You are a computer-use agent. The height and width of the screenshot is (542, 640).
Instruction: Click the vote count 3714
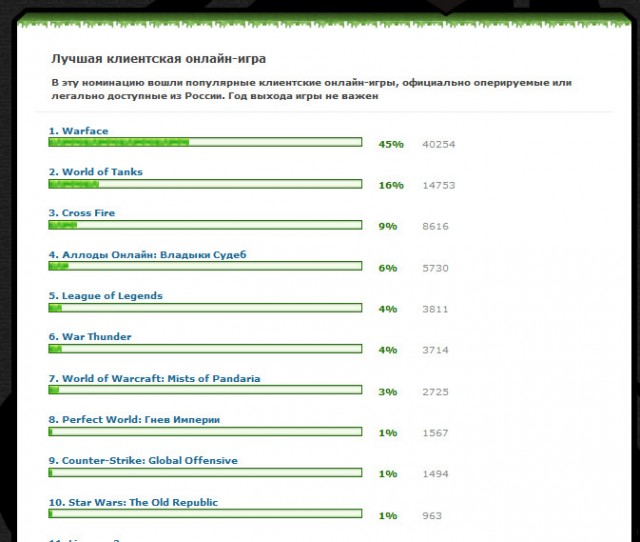click(436, 350)
